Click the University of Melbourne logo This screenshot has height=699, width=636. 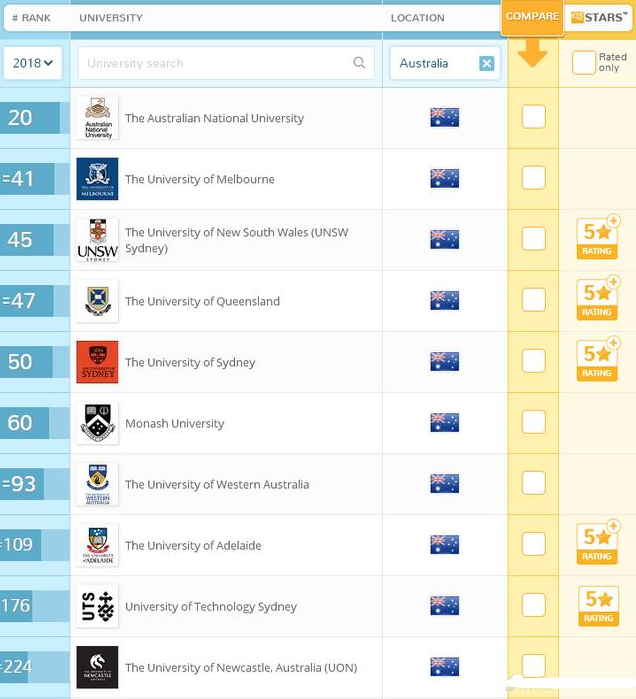(97, 179)
